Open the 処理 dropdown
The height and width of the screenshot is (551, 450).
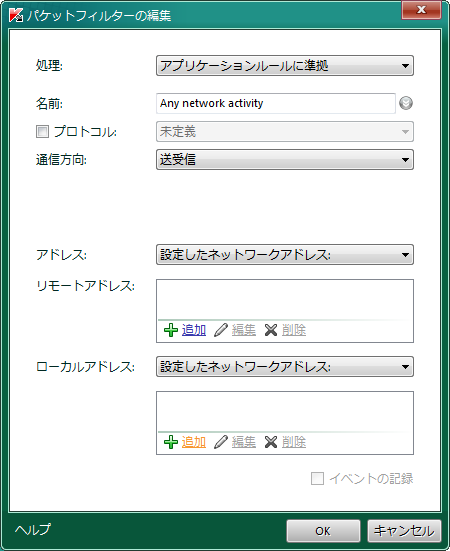pyautogui.click(x=285, y=66)
